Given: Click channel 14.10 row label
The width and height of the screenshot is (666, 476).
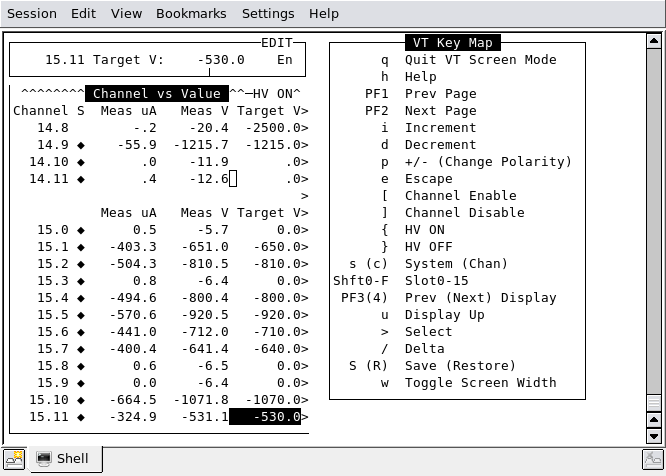Looking at the screenshot, I should tap(49, 162).
